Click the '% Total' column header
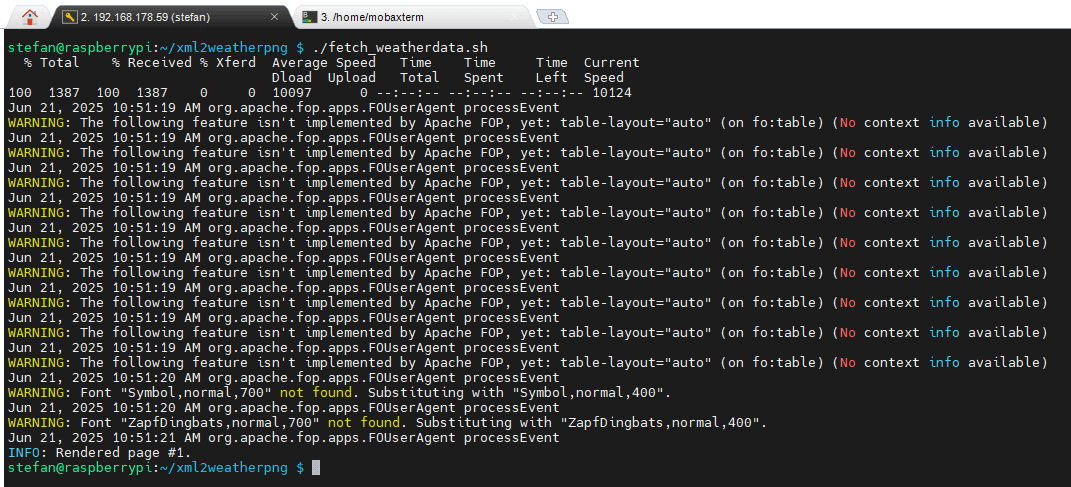The width and height of the screenshot is (1071, 487). (52, 63)
